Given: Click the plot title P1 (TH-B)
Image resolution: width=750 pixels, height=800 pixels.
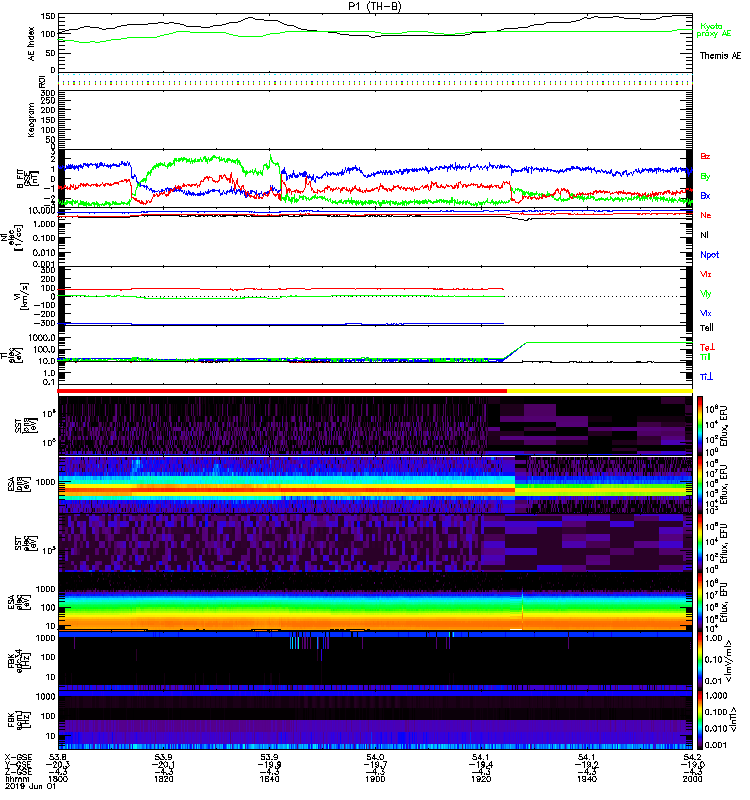Looking at the screenshot, I should 374,6.
